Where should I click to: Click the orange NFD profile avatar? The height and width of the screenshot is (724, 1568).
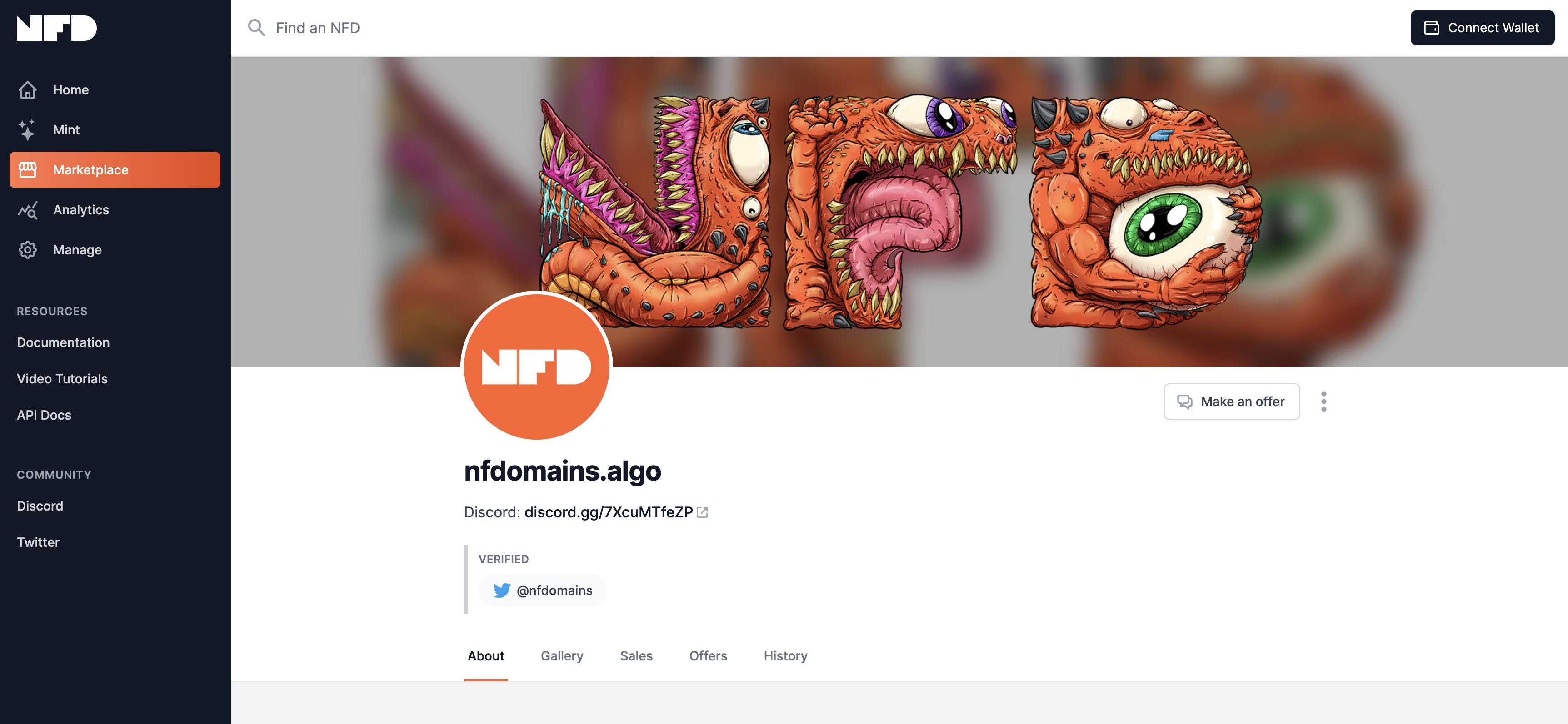(x=536, y=366)
